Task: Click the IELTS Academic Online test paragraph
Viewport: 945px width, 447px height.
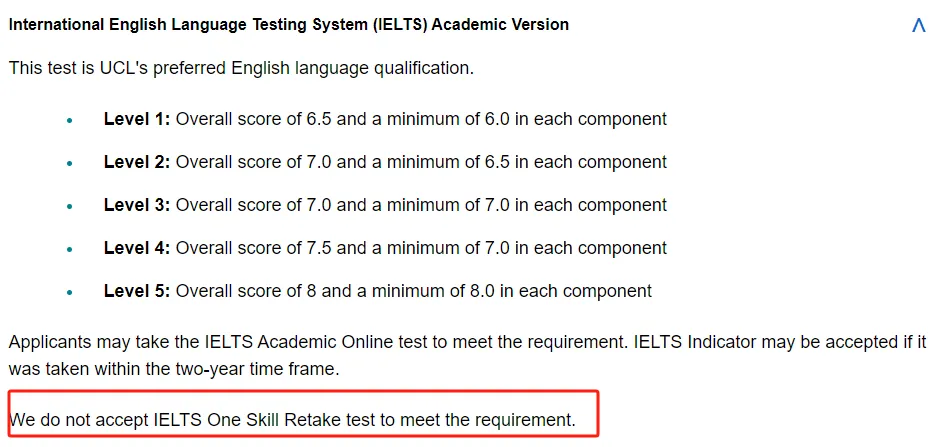Action: (467, 354)
